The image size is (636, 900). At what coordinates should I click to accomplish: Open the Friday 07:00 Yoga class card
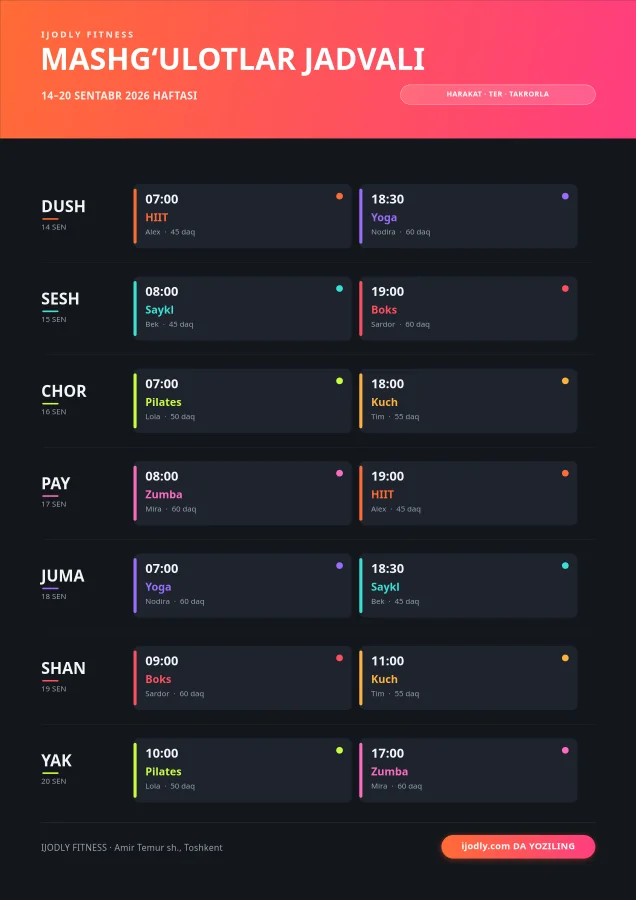(242, 585)
